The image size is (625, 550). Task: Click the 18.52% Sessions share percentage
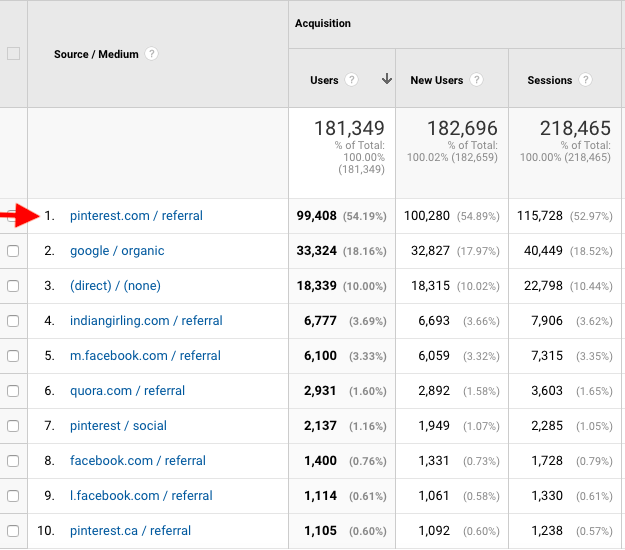point(591,251)
